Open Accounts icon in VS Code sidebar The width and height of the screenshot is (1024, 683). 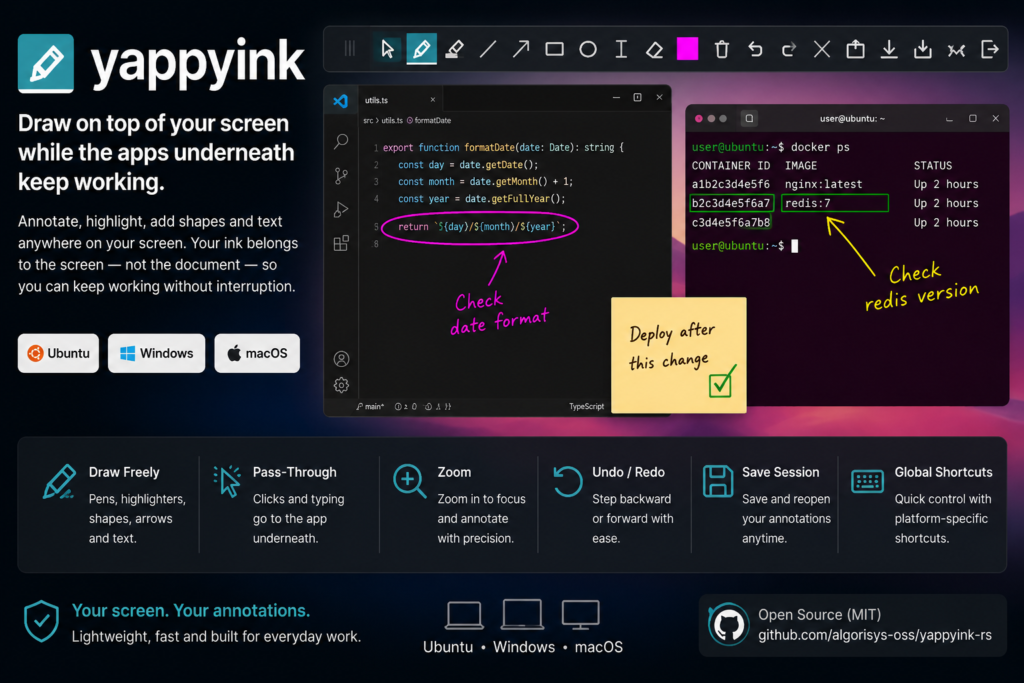click(341, 359)
